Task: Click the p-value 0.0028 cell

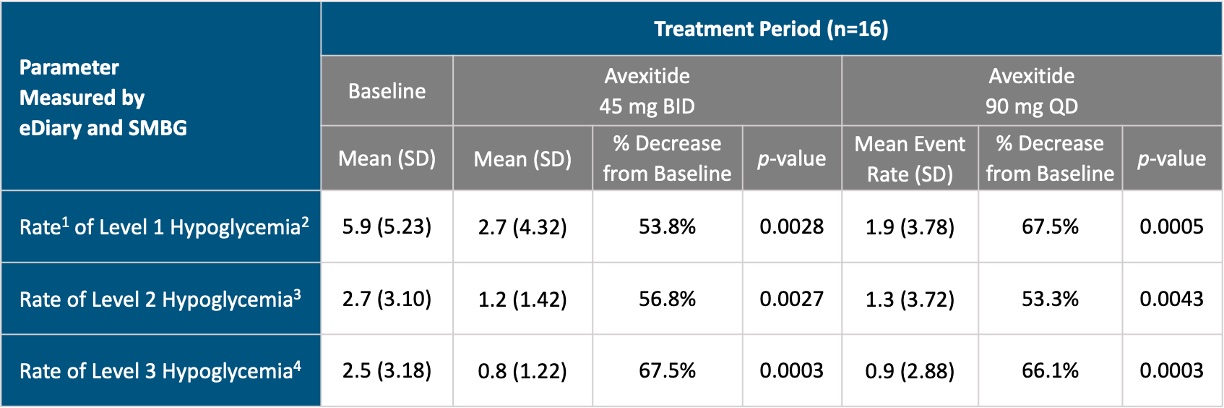Action: (791, 227)
